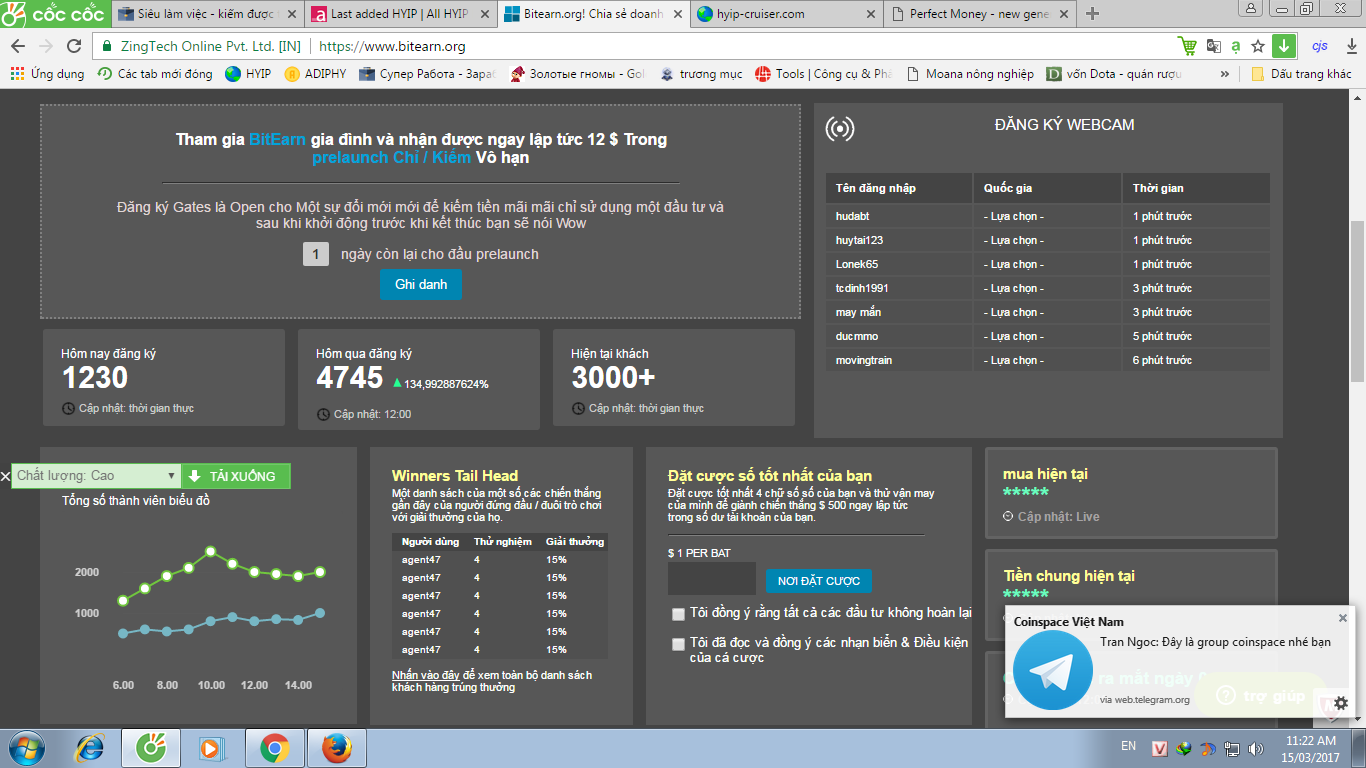Screen dimensions: 1366x768
Task: Close the Coinspace Việt Nam notification
Action: point(1343,618)
